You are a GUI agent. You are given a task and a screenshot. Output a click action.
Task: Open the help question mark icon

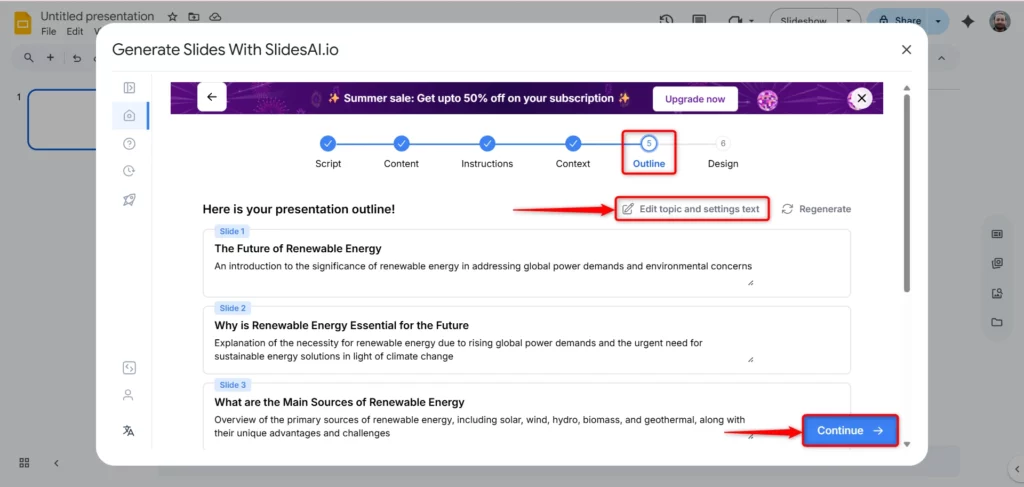pyautogui.click(x=129, y=143)
